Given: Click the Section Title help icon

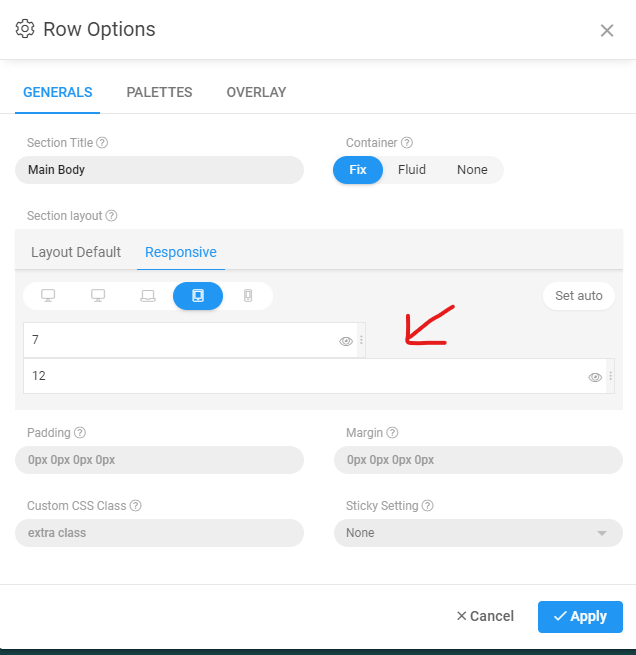Looking at the screenshot, I should coord(102,143).
